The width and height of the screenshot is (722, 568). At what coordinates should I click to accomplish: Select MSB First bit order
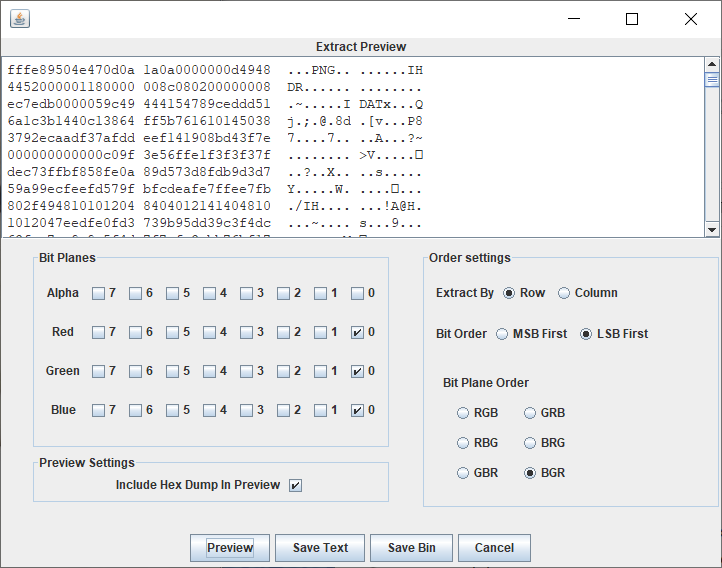pyautogui.click(x=502, y=334)
